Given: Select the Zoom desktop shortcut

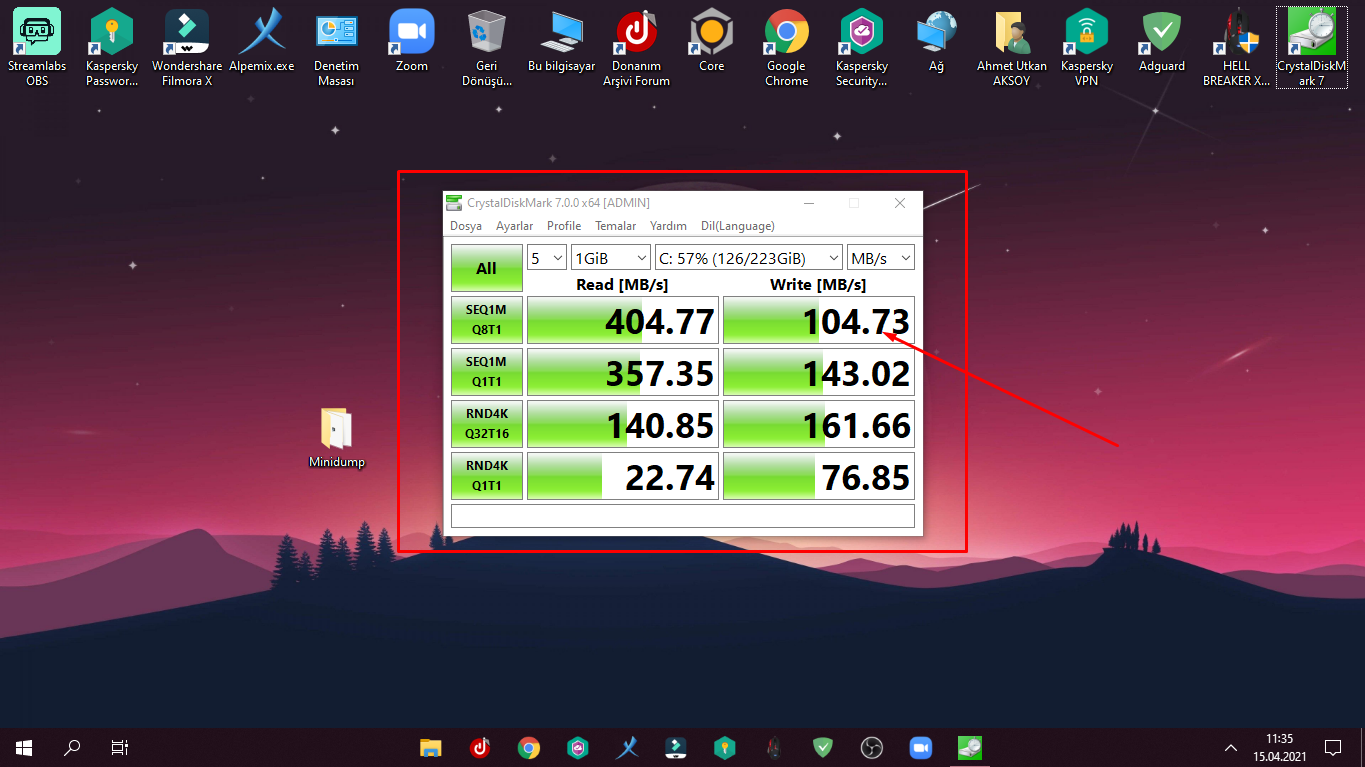Looking at the screenshot, I should pos(411,42).
